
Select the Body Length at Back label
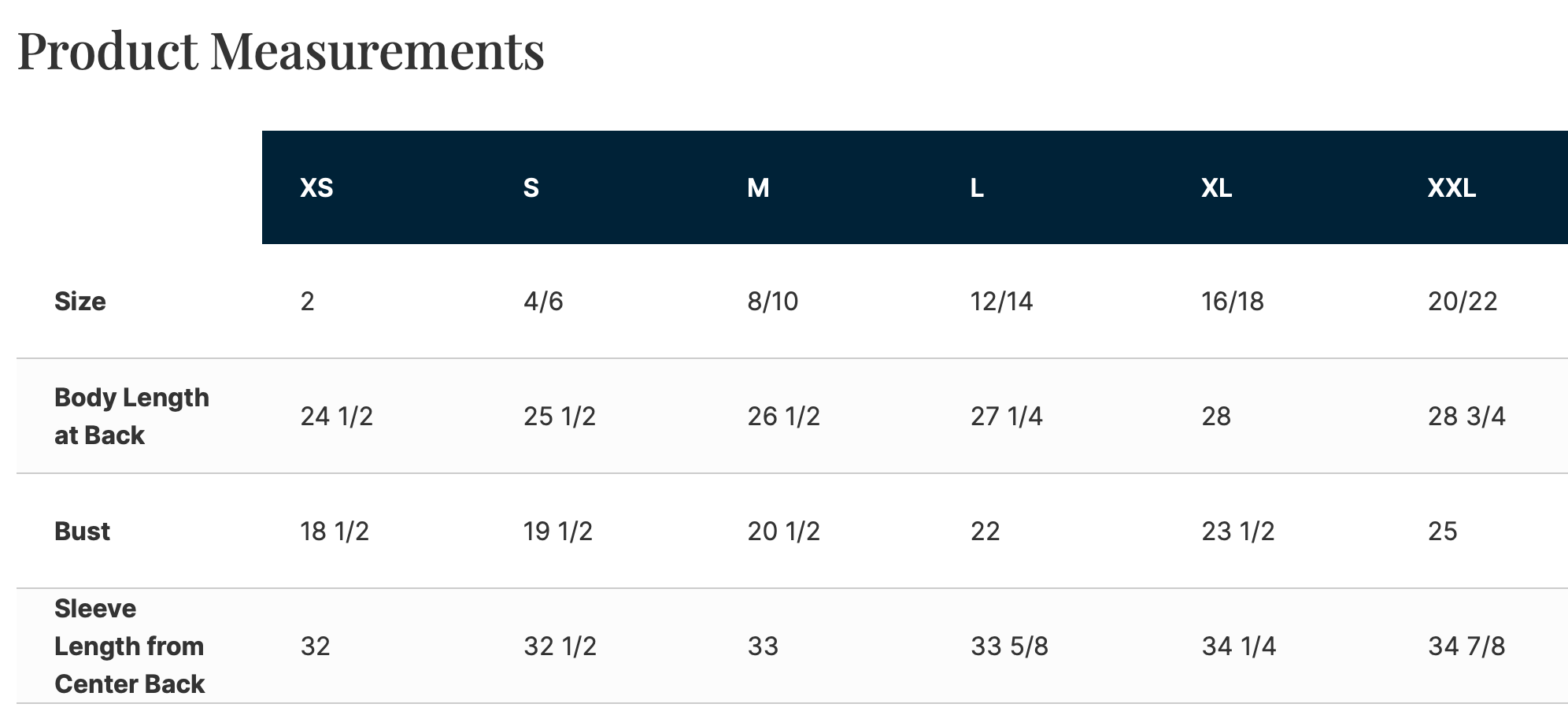click(131, 417)
